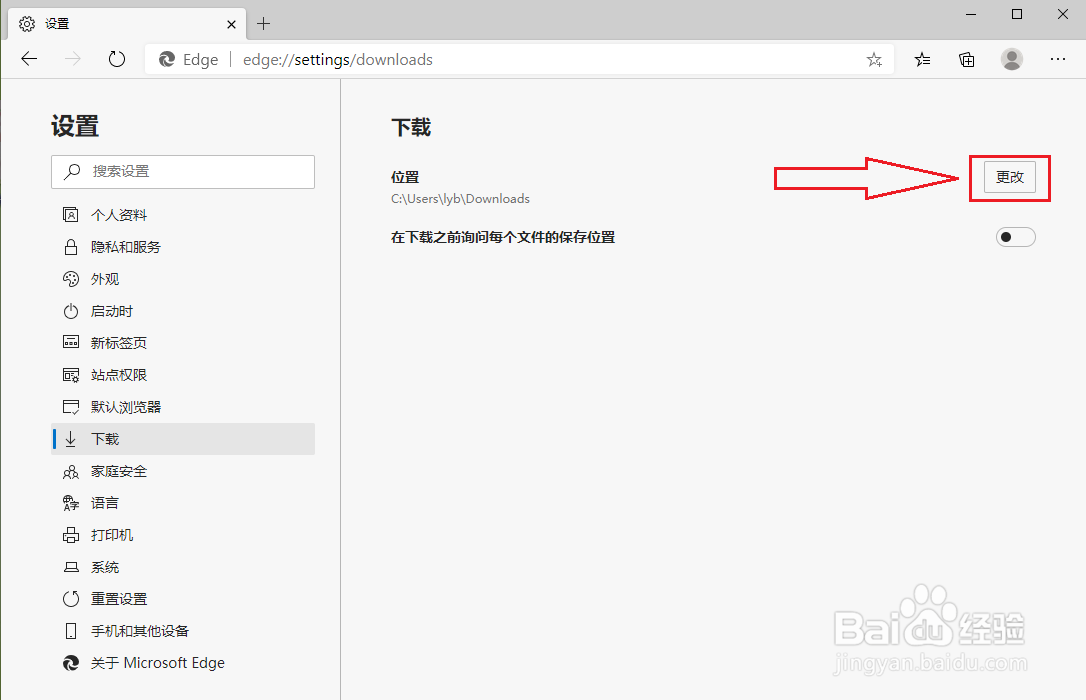This screenshot has height=700, width=1086.
Task: Close the 设置 tab
Action: tap(231, 24)
